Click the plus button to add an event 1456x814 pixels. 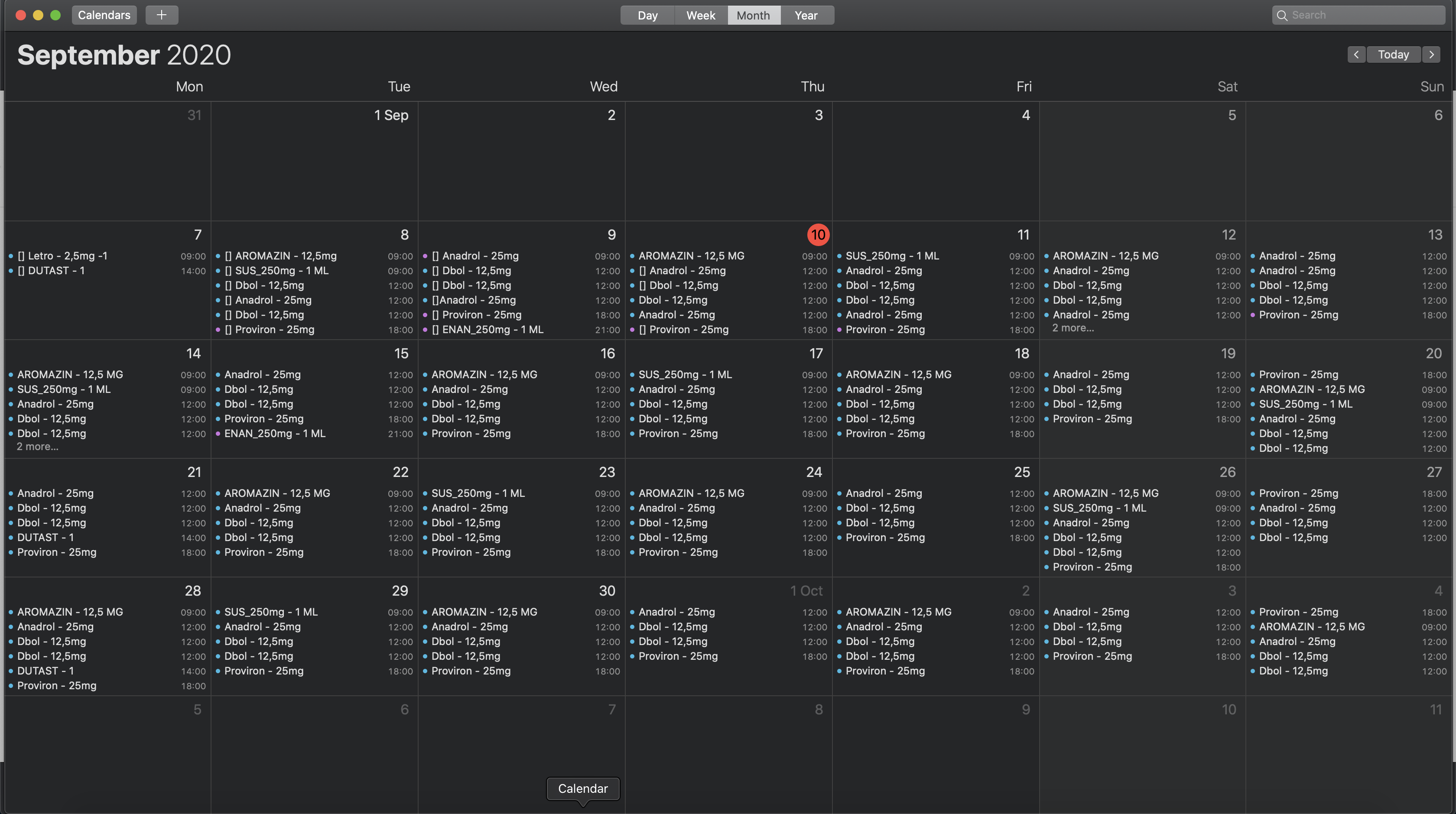(162, 15)
